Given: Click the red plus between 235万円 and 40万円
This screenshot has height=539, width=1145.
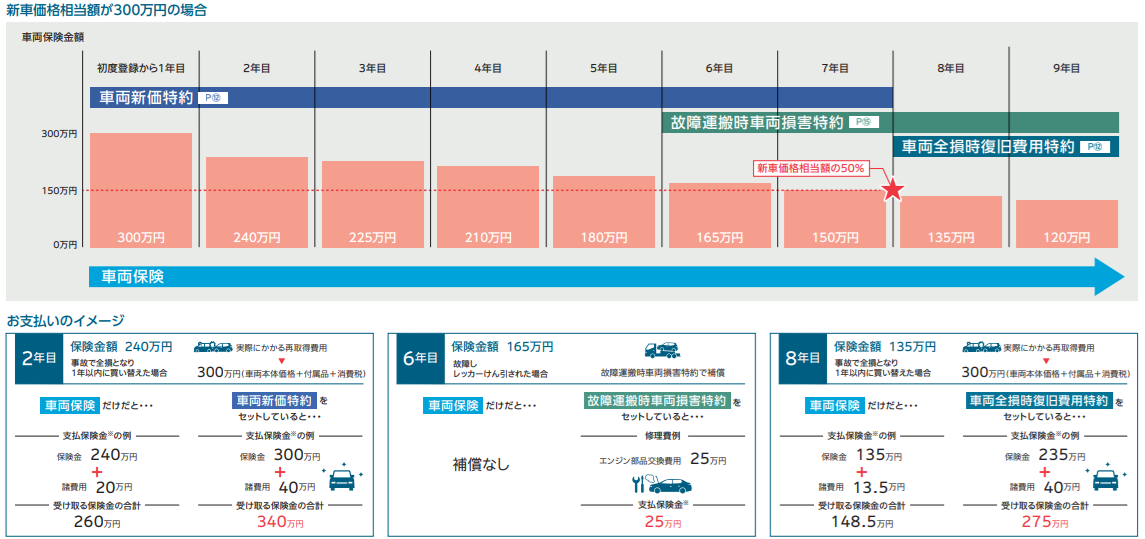Looking at the screenshot, I should [1043, 471].
